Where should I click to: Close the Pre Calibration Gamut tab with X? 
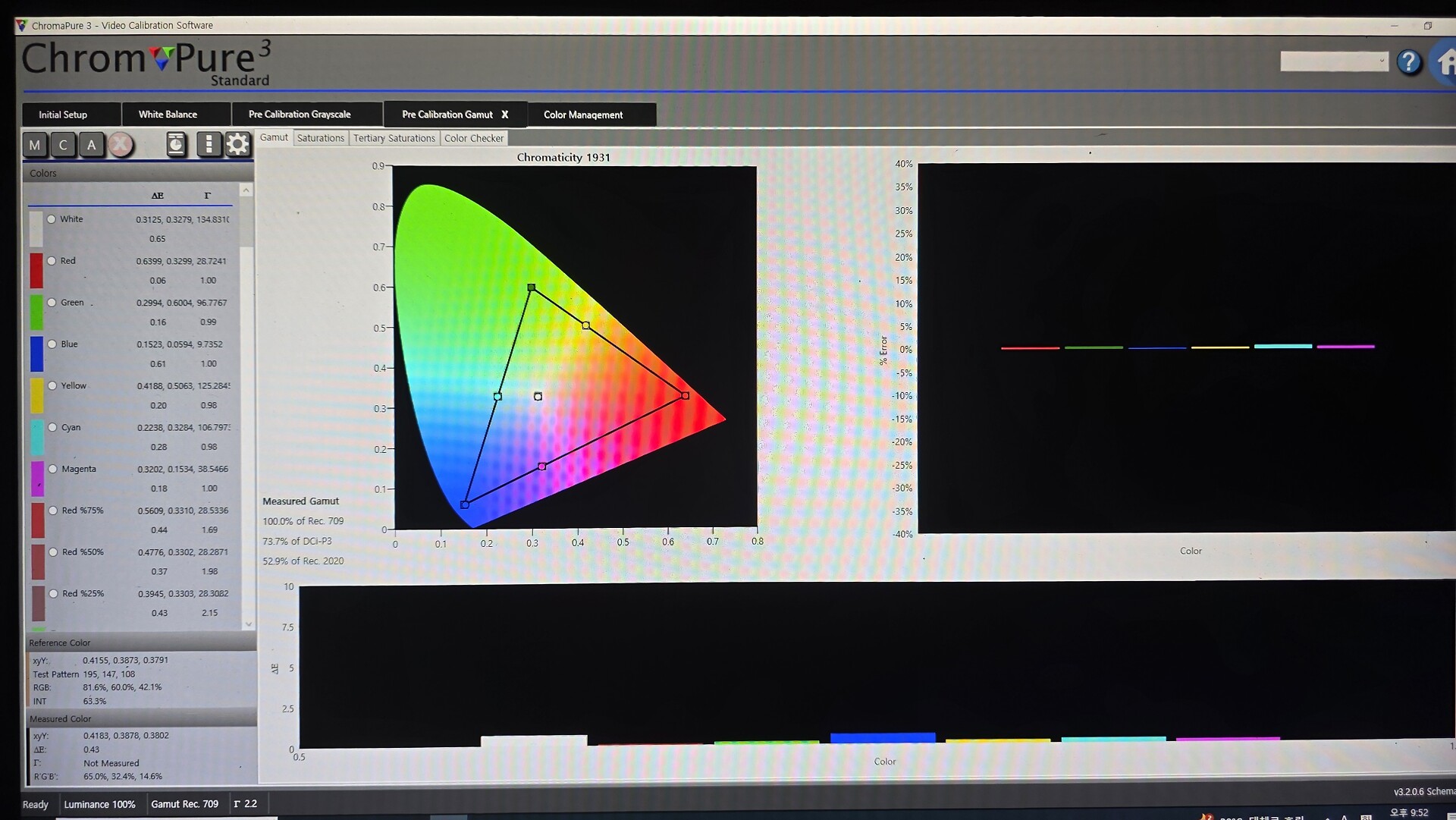pos(505,115)
